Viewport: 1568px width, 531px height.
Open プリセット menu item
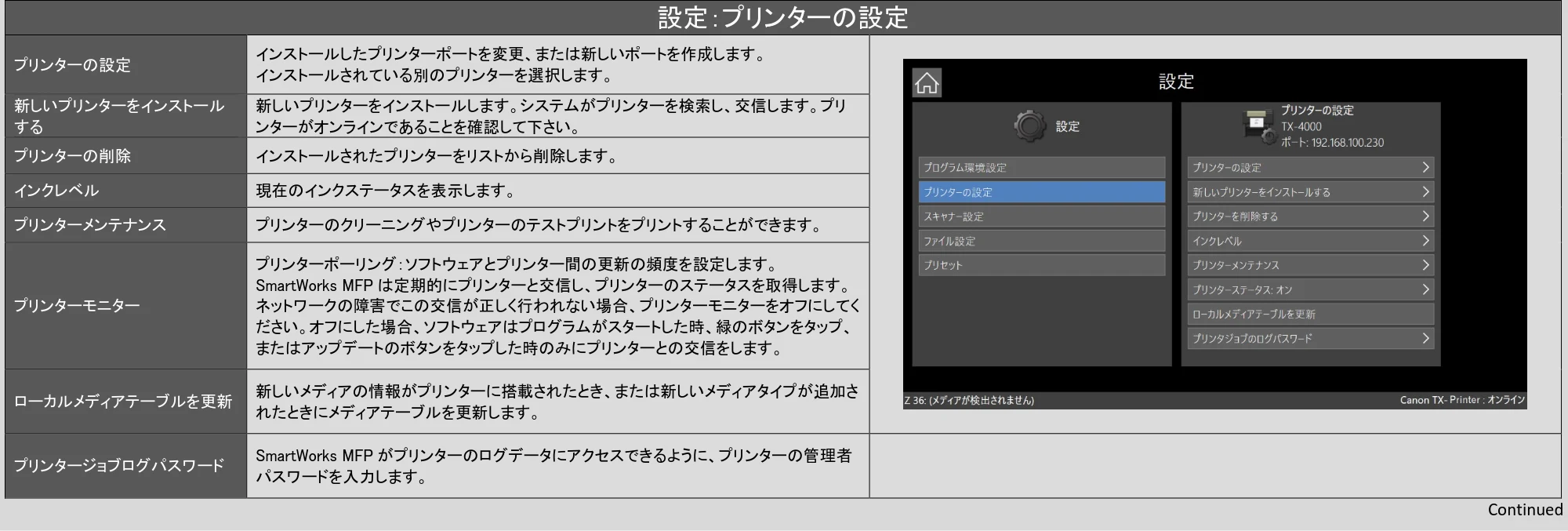pos(1041,265)
